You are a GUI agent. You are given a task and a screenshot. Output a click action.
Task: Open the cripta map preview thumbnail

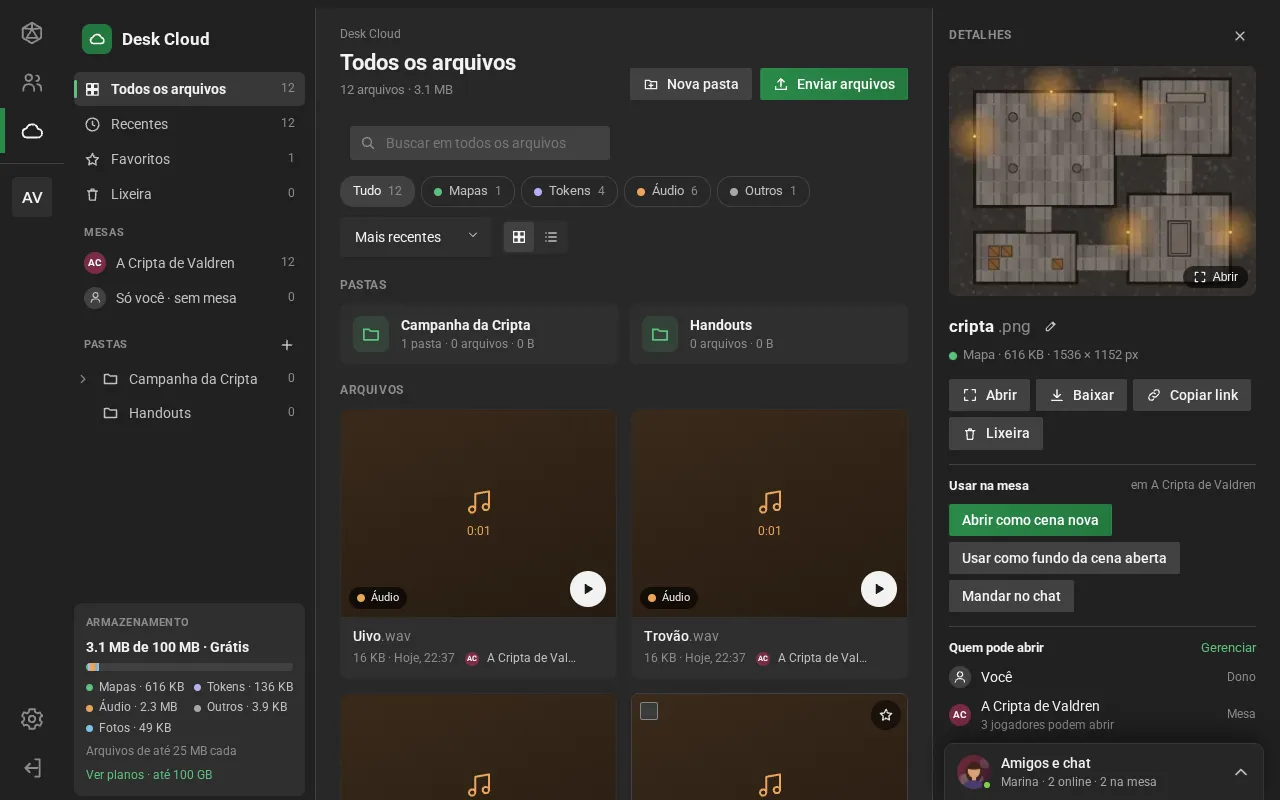click(1102, 181)
